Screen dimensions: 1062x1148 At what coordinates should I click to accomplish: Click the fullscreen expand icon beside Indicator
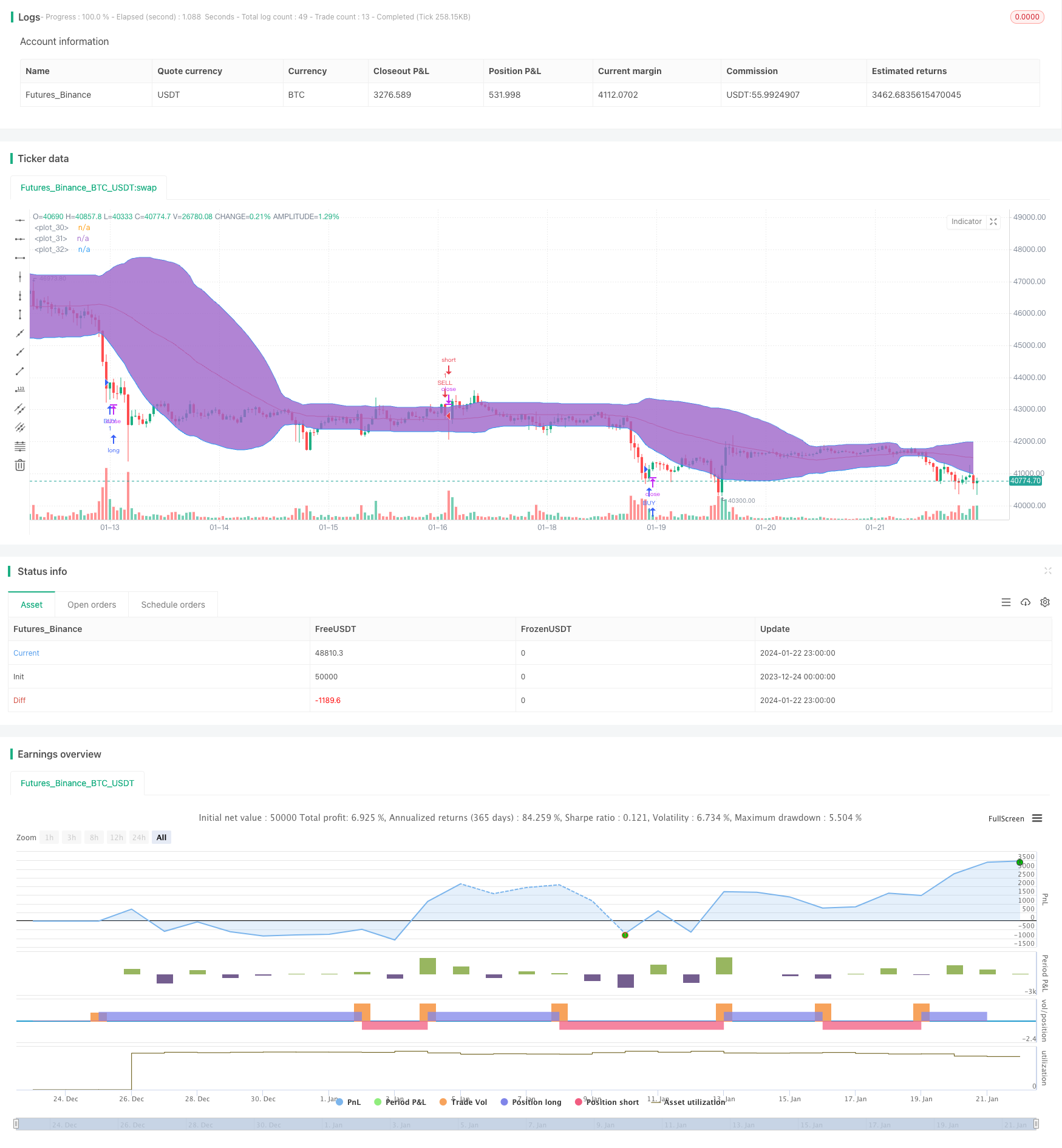tap(993, 222)
